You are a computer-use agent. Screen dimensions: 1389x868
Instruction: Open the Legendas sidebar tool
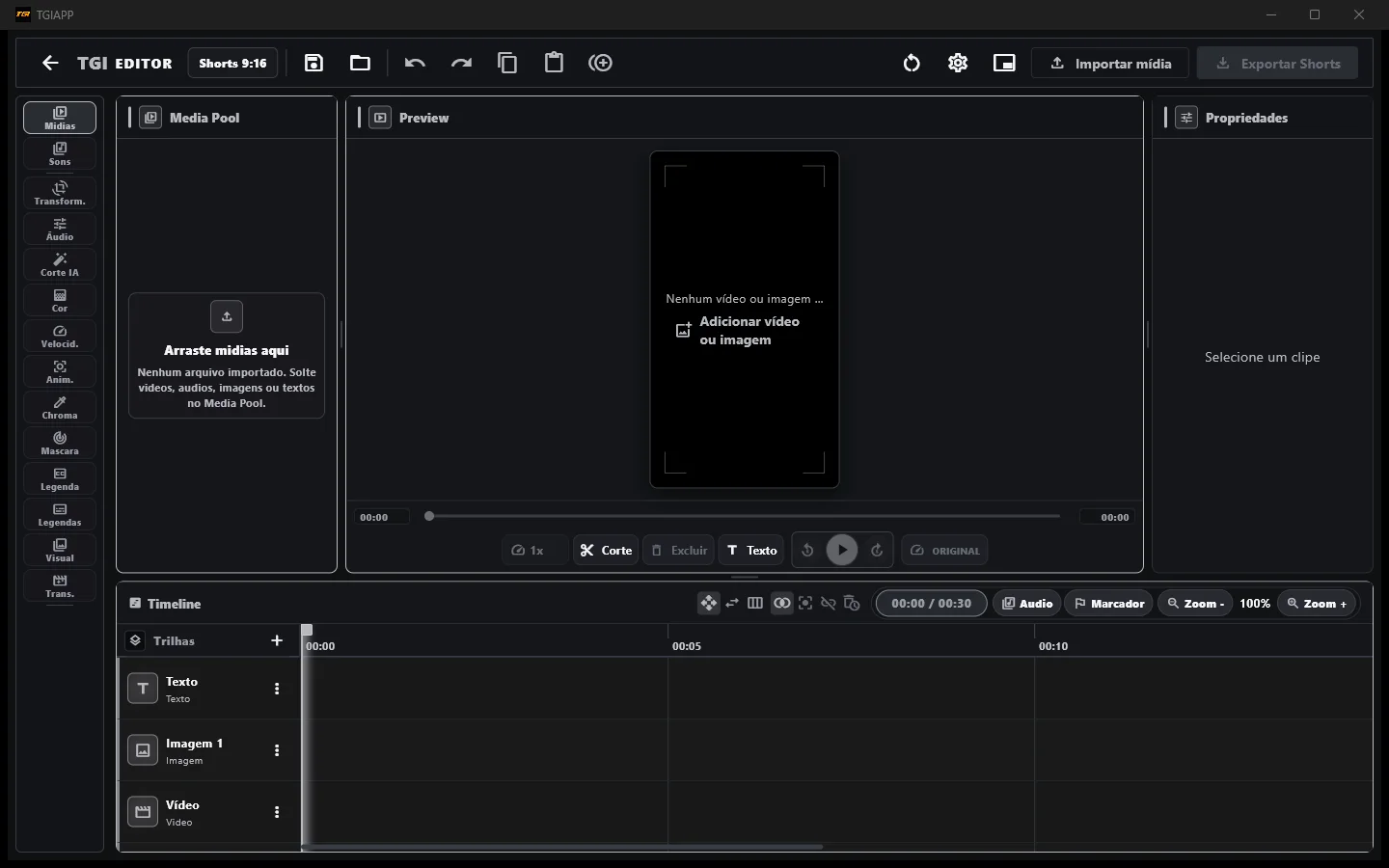pos(60,514)
